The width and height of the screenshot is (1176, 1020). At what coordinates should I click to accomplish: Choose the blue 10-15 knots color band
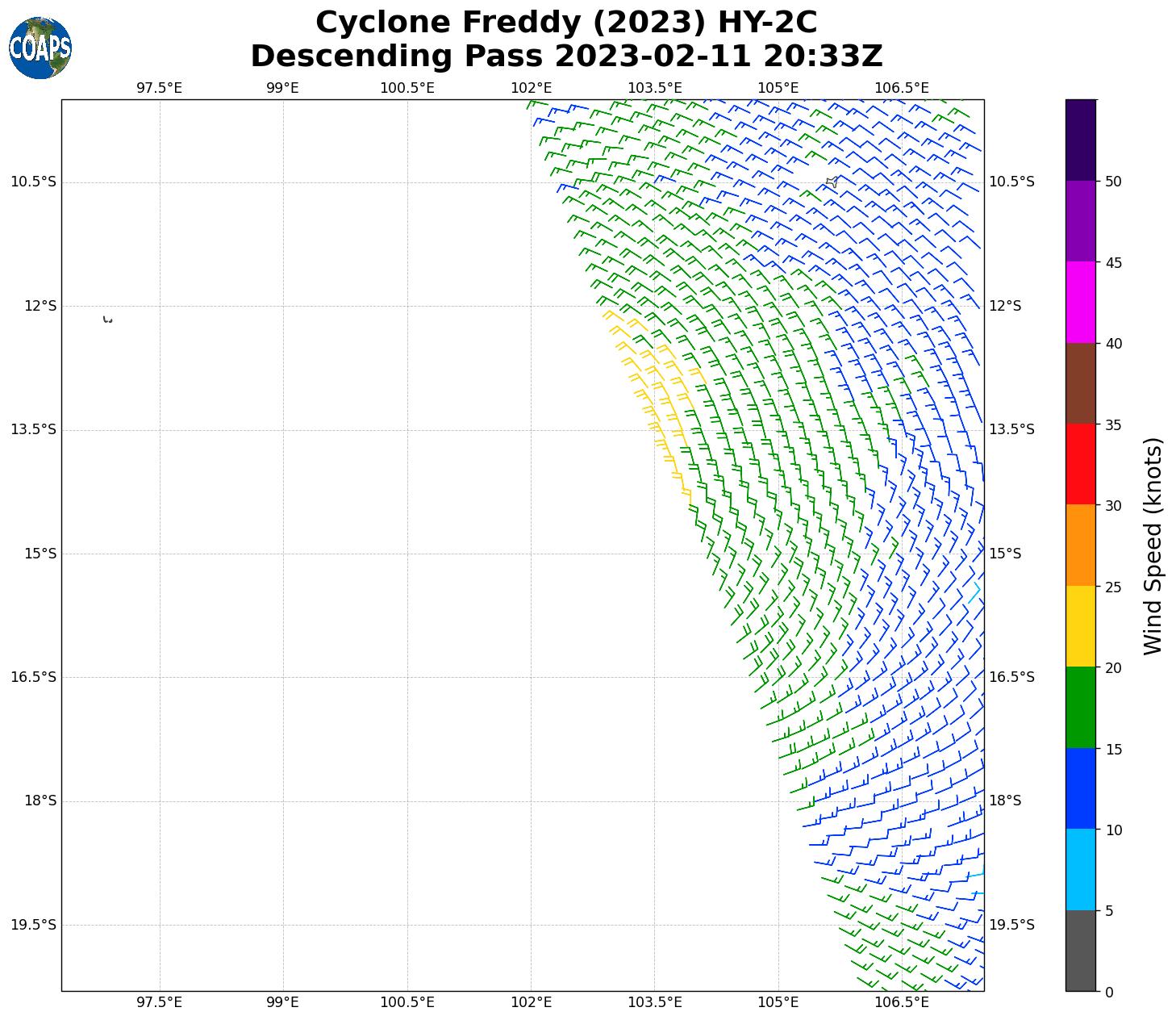coord(1080,788)
